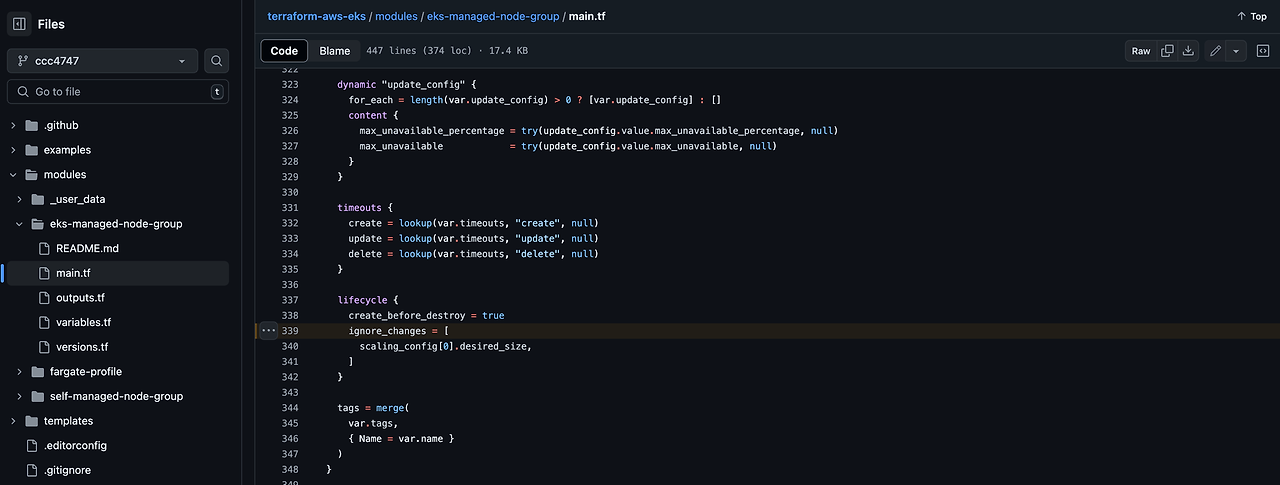Click '{ Name = var.name }' code line

coord(401,438)
